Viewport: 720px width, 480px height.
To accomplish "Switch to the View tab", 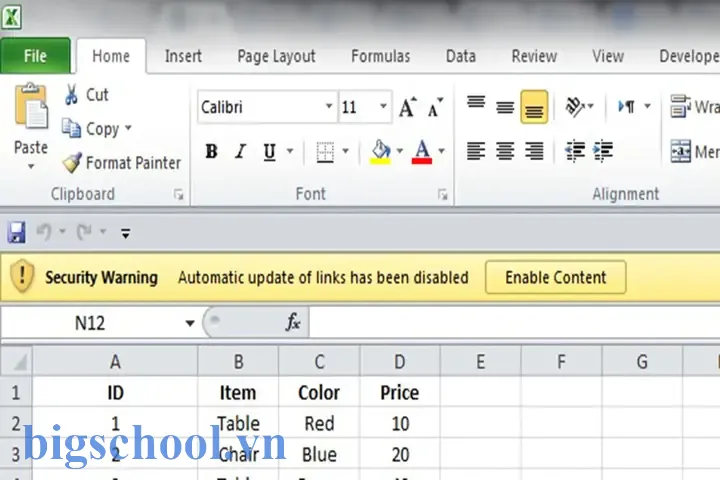I will coord(608,56).
